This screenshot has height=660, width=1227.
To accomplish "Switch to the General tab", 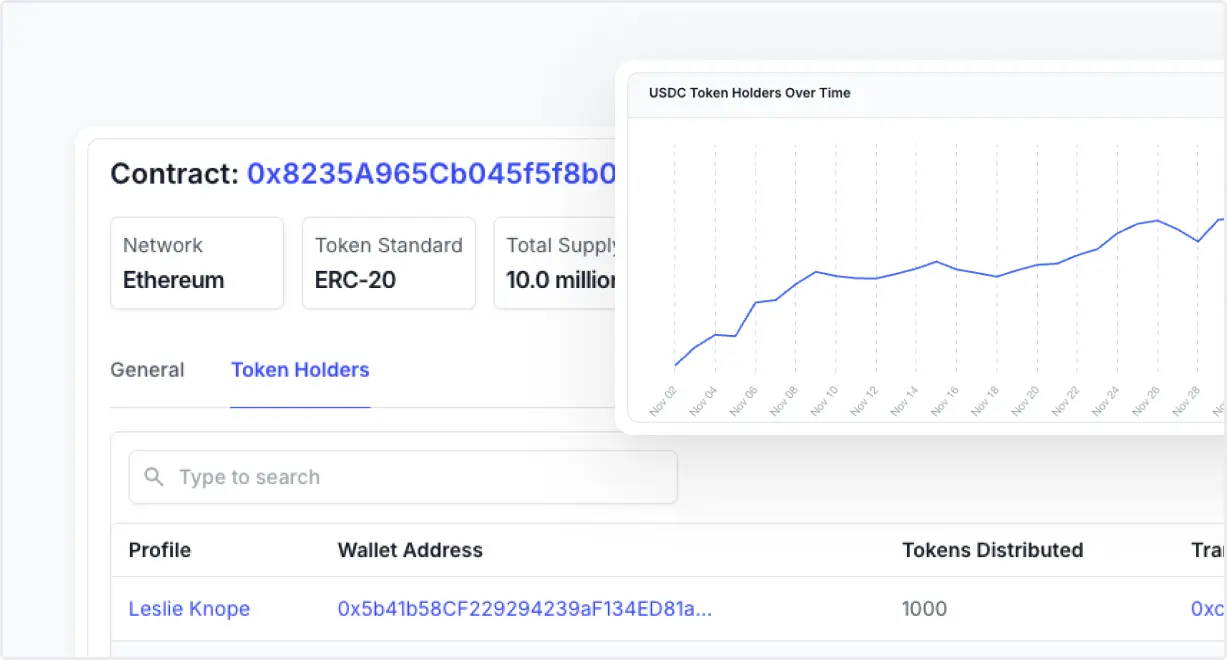I will (147, 370).
